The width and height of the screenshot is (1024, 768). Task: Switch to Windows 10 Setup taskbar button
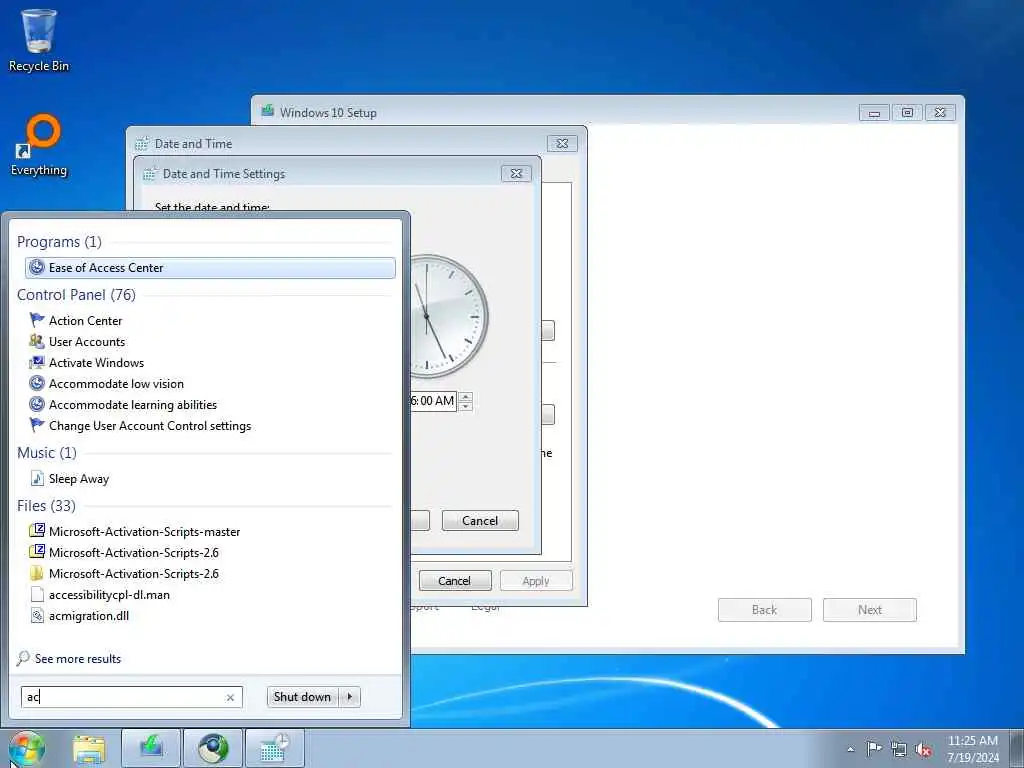pos(151,748)
